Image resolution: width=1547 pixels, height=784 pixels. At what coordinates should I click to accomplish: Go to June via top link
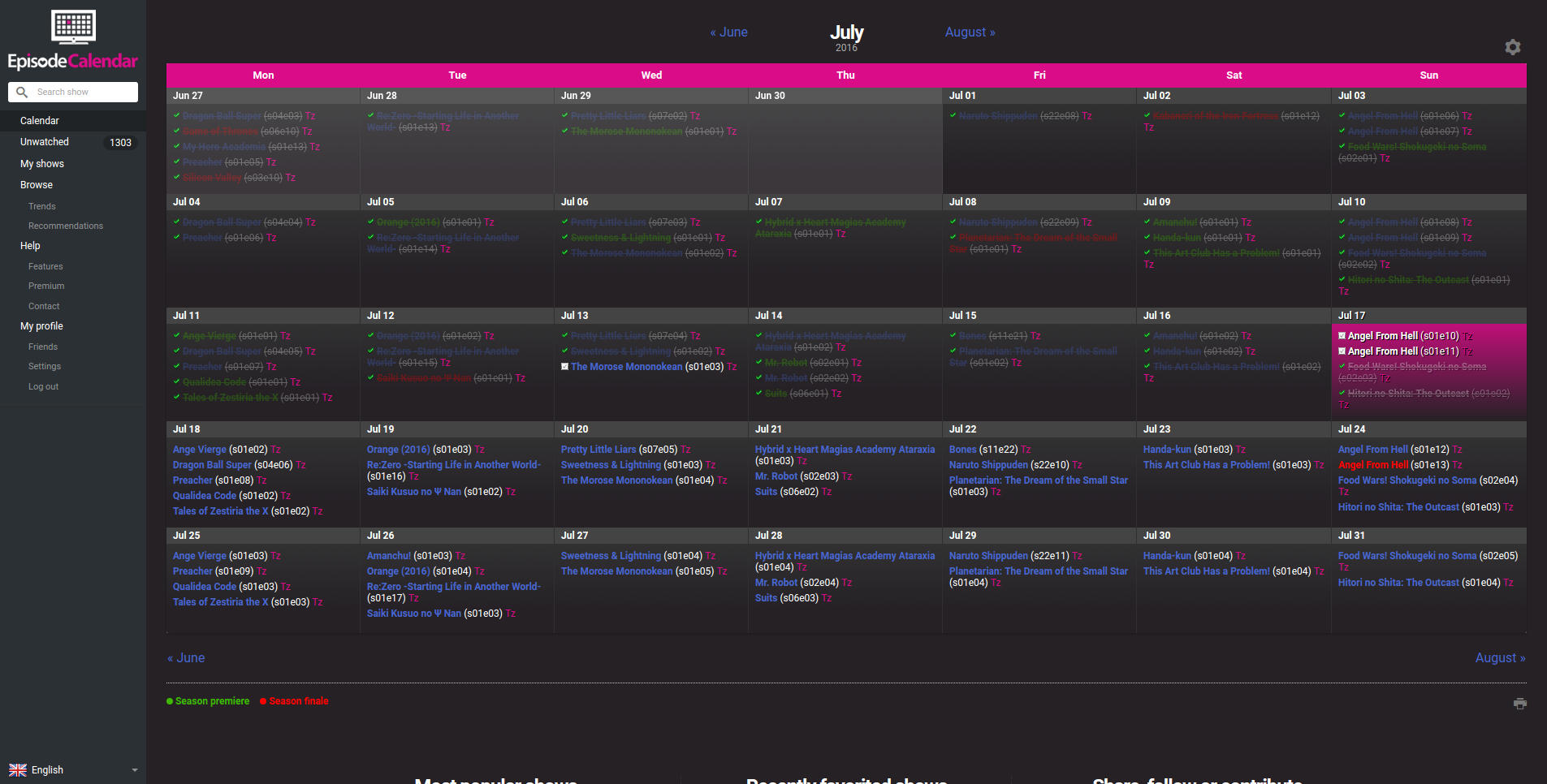[x=728, y=32]
